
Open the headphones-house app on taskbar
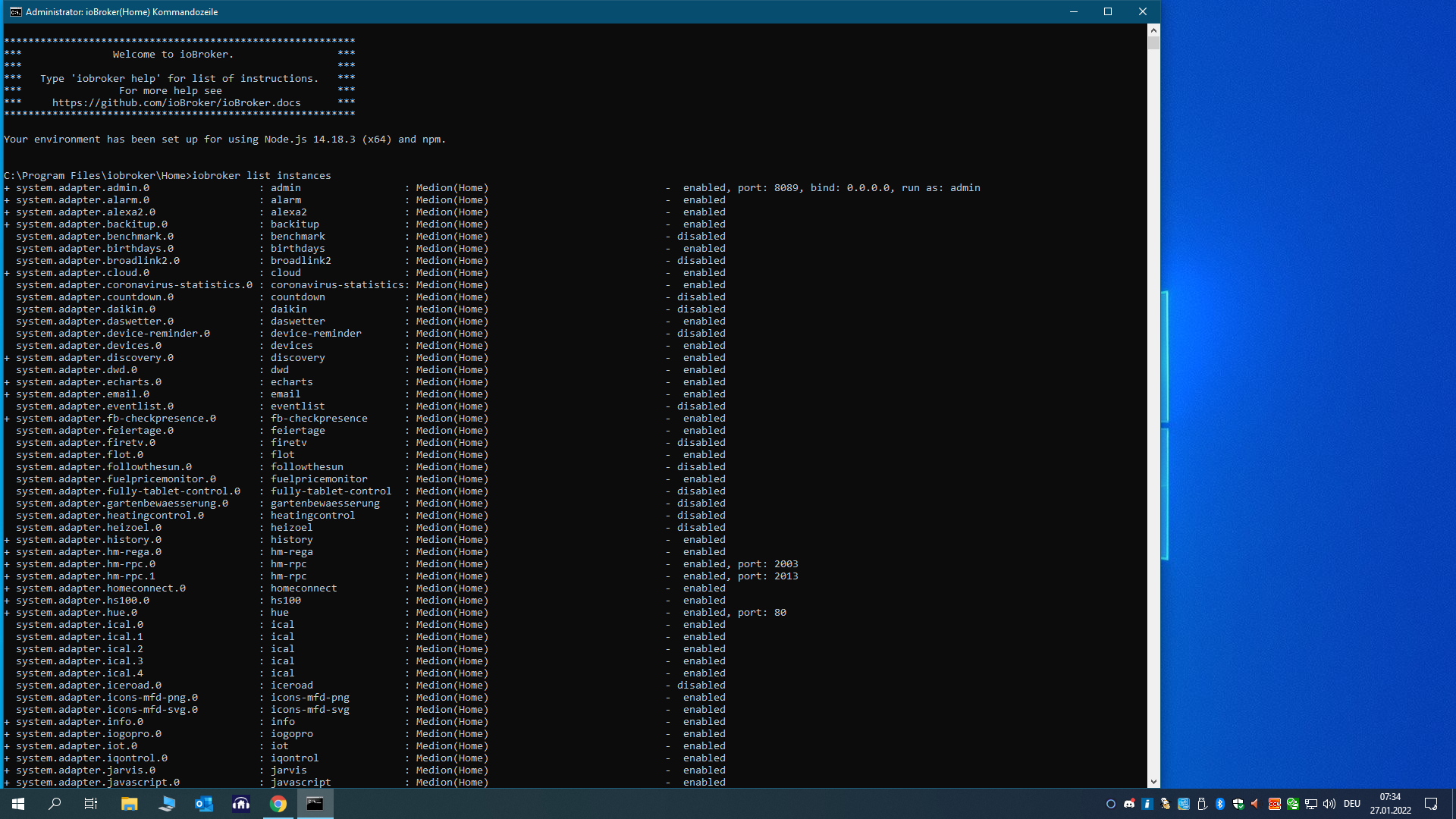coord(241,804)
